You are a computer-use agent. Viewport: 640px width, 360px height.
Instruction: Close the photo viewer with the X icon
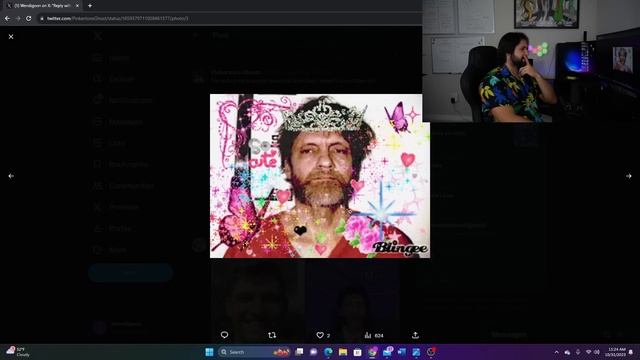(x=11, y=37)
